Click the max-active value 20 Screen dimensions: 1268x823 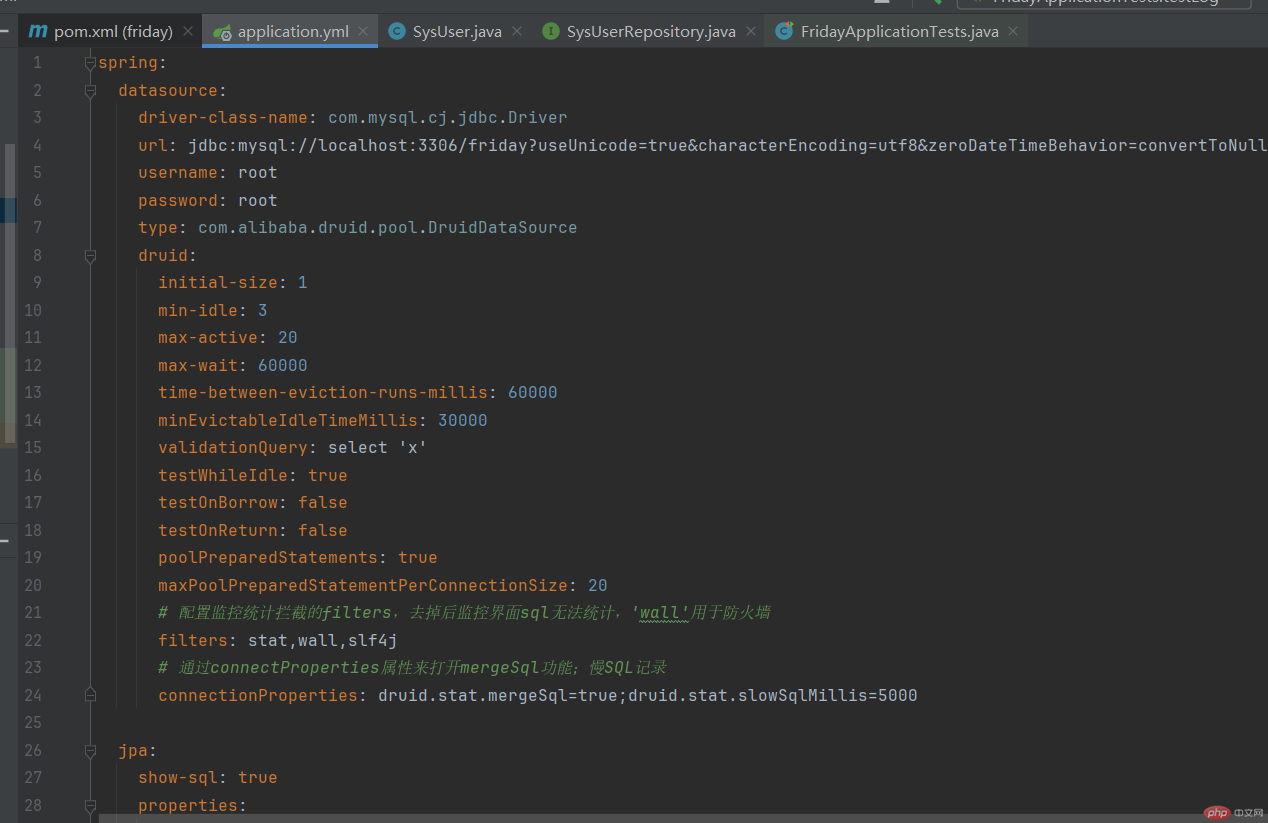288,338
